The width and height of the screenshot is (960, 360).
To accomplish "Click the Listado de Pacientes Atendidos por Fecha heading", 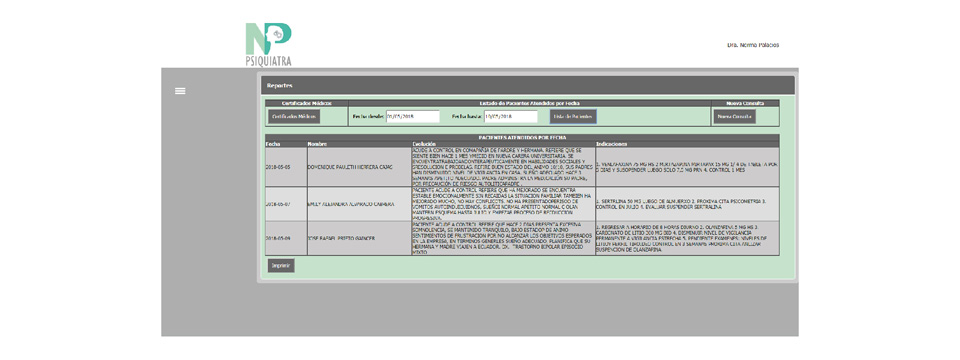I will tap(530, 103).
